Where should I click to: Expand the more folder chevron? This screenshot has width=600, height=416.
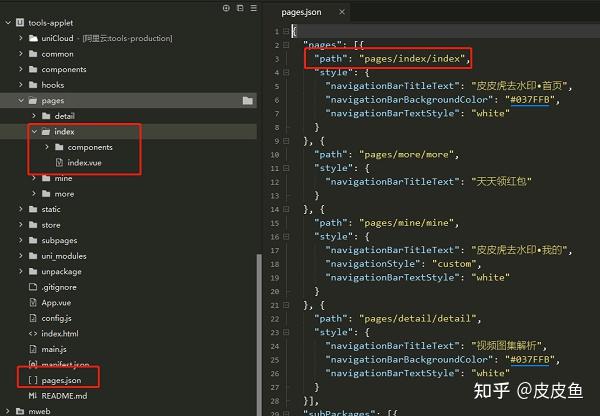pos(34,194)
